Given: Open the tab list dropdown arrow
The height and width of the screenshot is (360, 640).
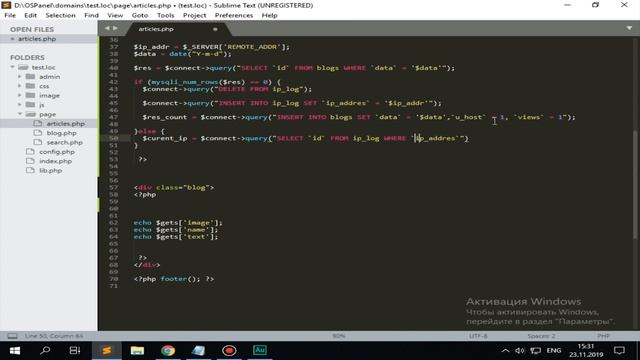Looking at the screenshot, I should point(629,28).
